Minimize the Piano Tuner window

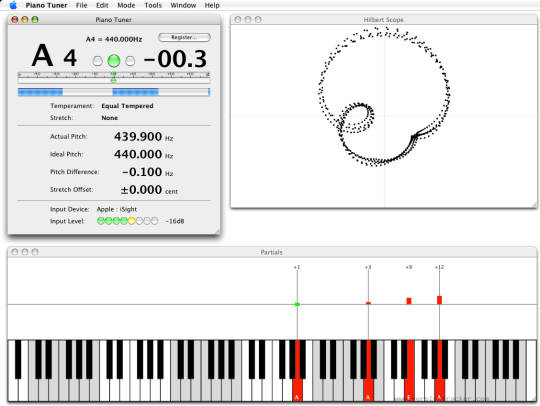point(25,20)
